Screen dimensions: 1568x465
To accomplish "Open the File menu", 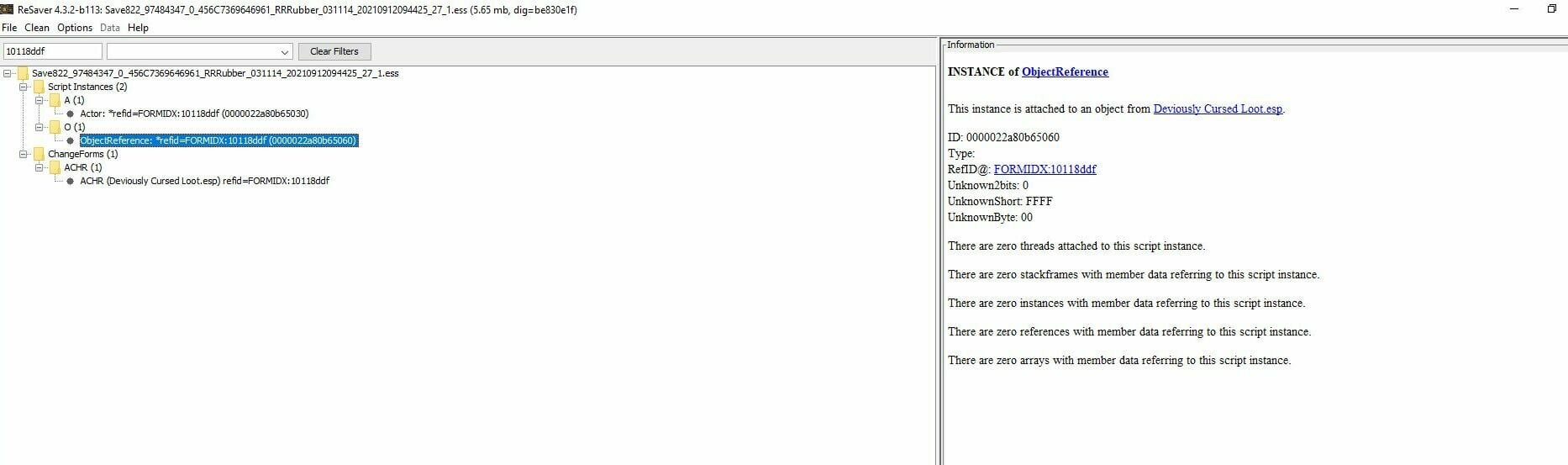I will (x=9, y=28).
